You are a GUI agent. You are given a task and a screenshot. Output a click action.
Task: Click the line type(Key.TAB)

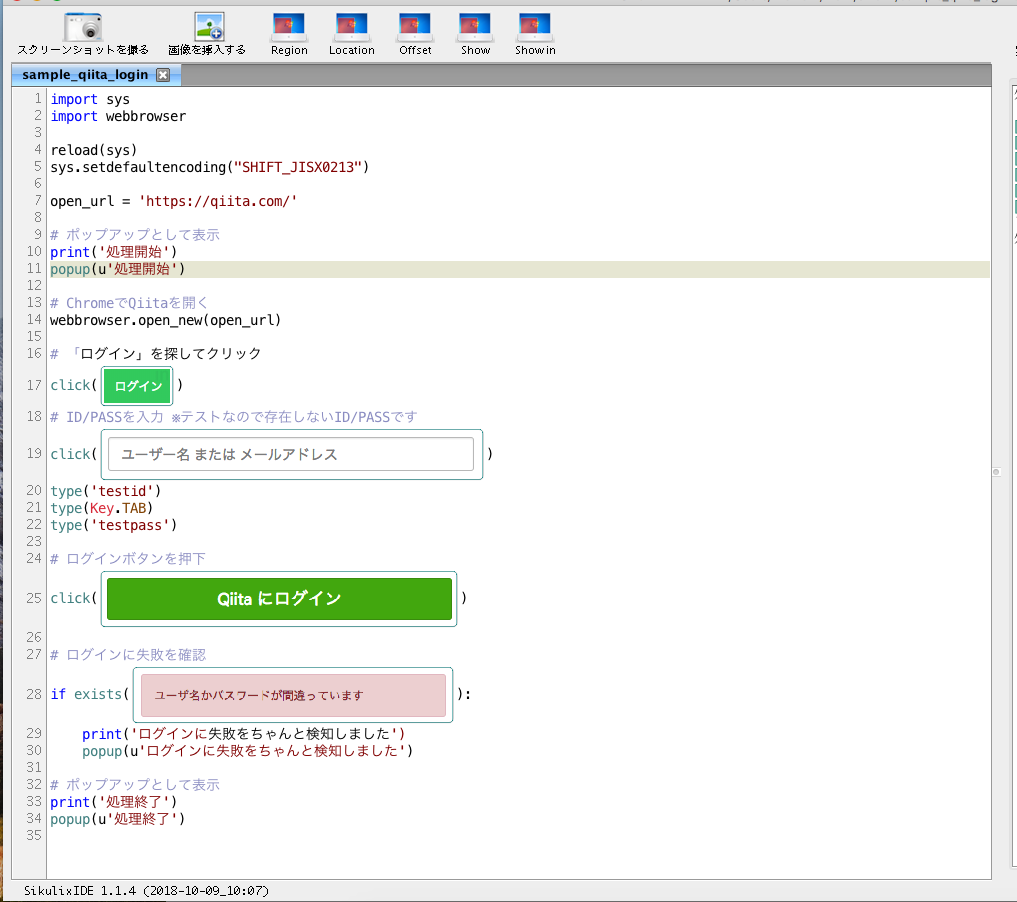pyautogui.click(x=102, y=508)
